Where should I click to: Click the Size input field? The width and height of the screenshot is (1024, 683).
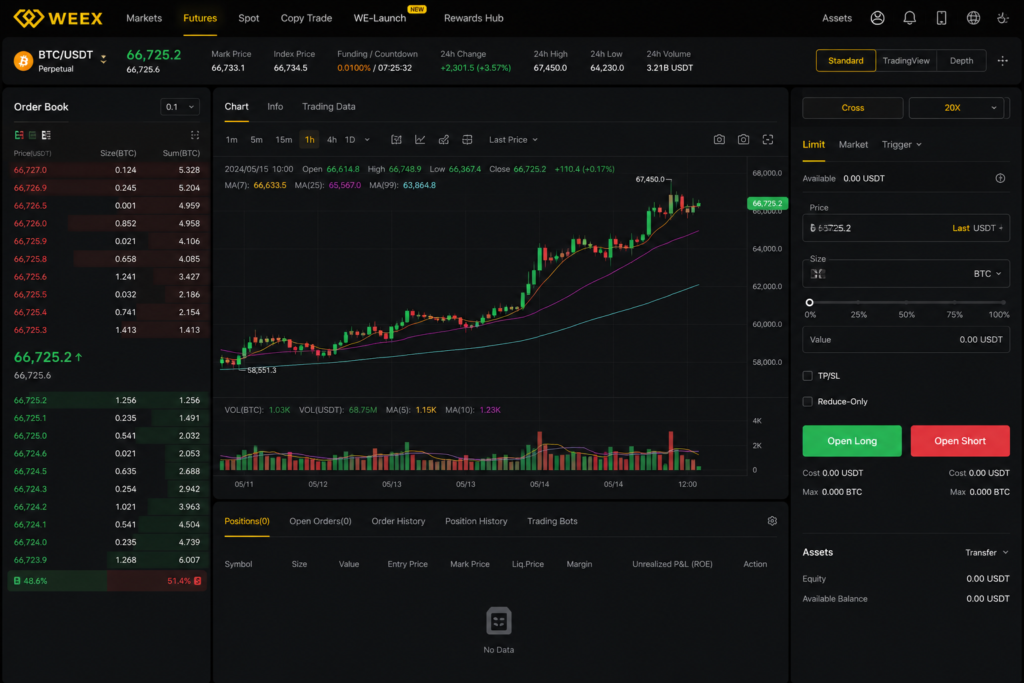click(906, 274)
